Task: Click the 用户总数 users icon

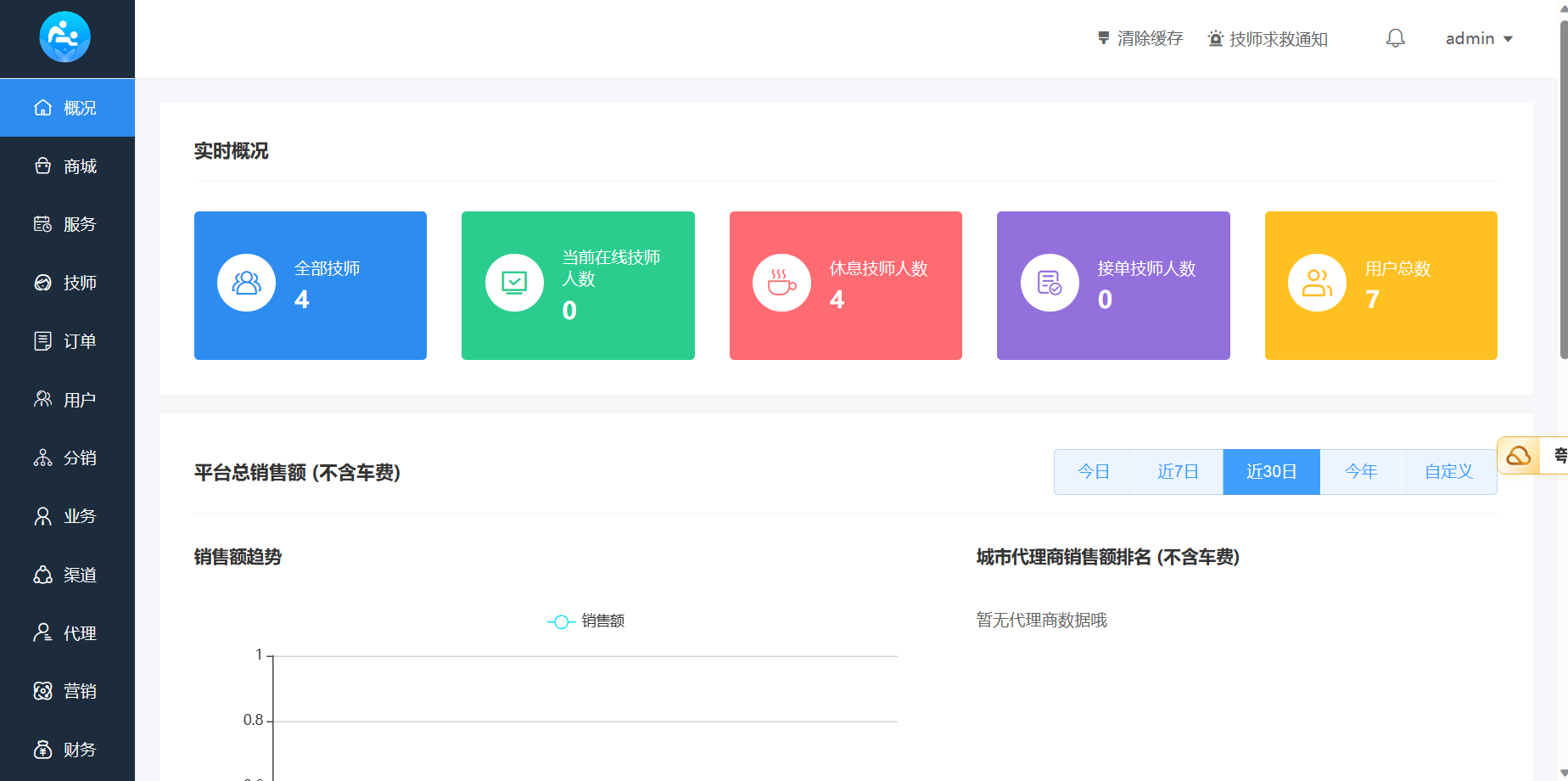Action: tap(1317, 283)
